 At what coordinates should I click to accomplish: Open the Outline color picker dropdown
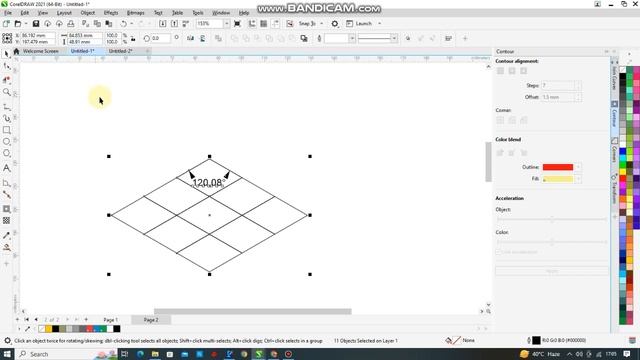pos(578,167)
